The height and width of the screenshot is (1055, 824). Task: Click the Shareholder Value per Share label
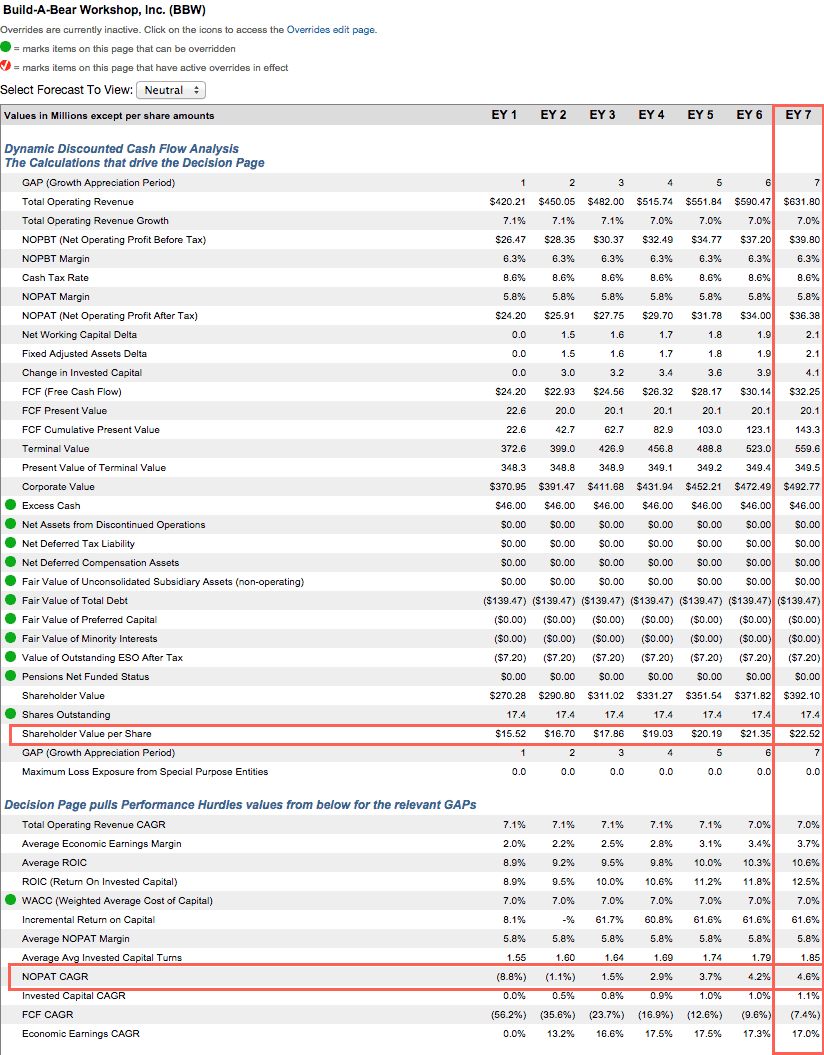pos(87,733)
